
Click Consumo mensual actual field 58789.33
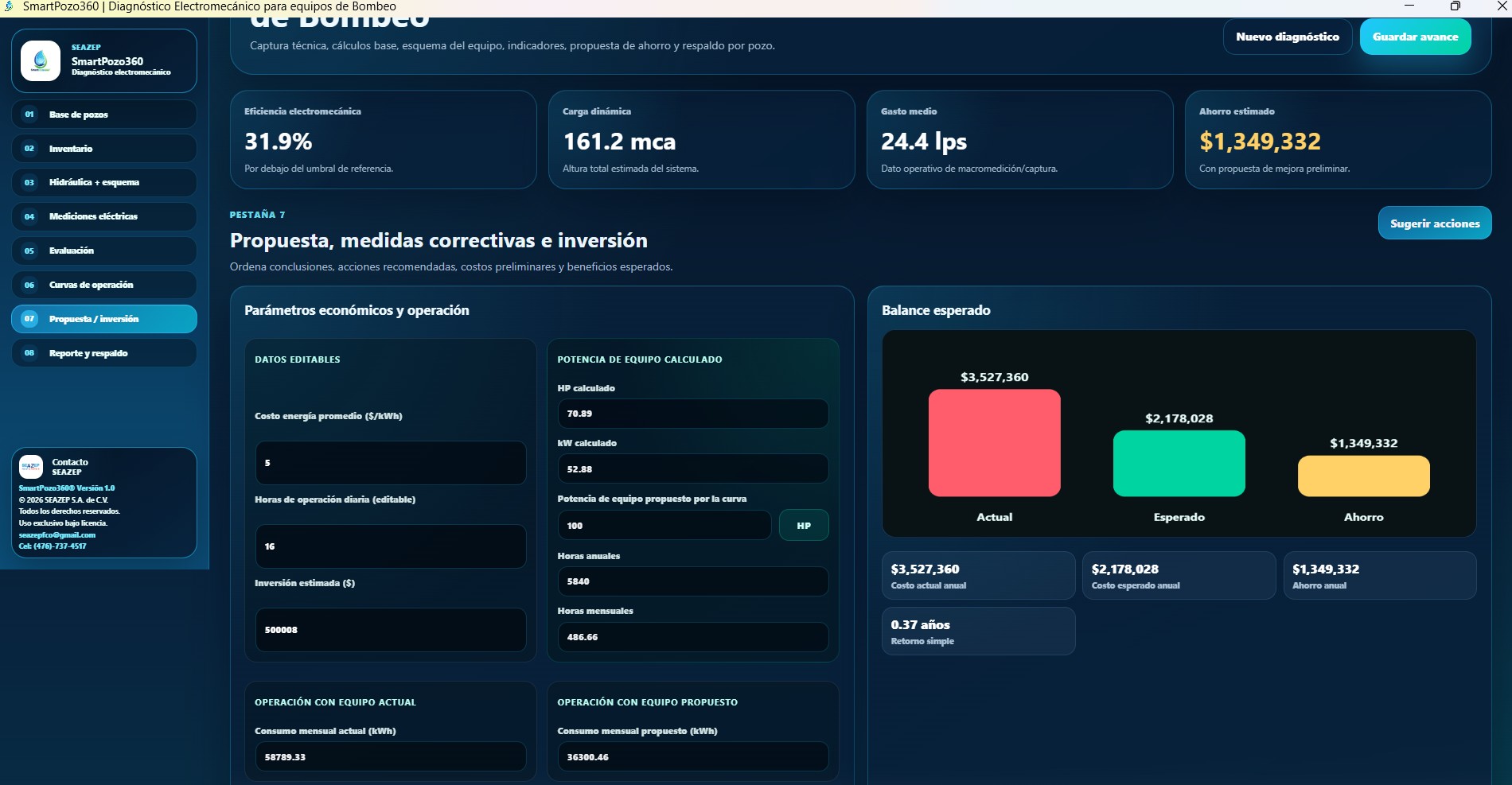[391, 756]
